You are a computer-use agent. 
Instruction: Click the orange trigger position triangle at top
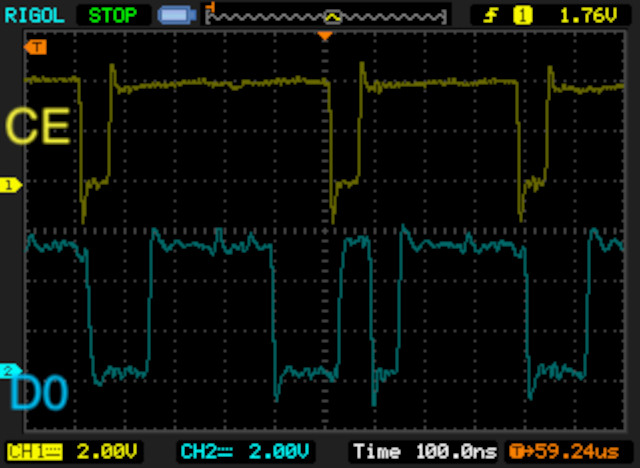325,36
